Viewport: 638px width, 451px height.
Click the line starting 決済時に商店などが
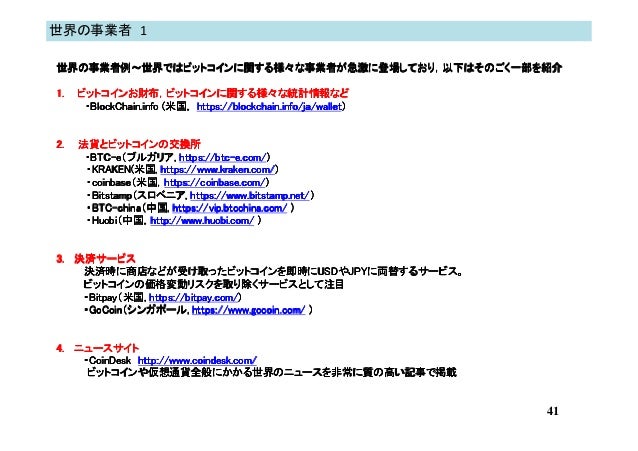click(x=273, y=271)
